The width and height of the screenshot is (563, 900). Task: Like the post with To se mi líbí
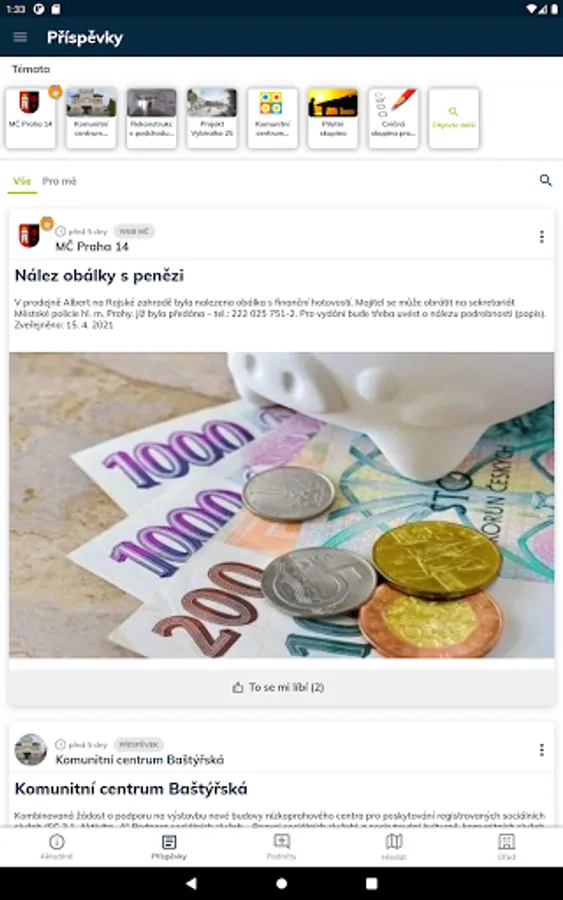278,687
